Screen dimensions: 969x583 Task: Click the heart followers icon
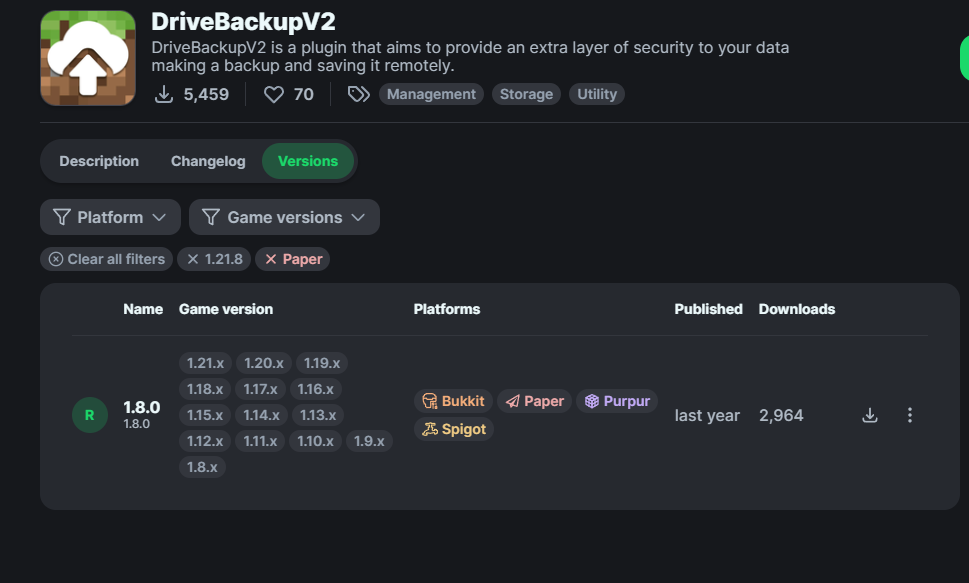pyautogui.click(x=274, y=94)
